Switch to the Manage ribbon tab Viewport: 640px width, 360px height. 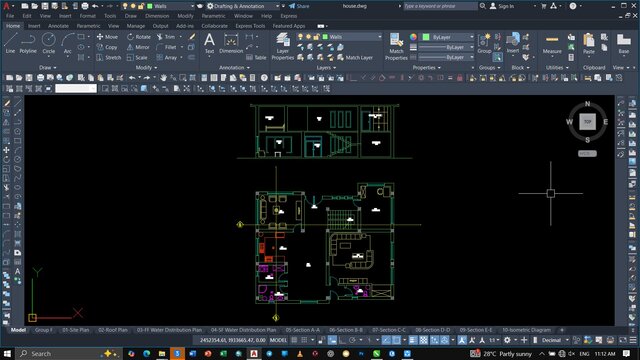click(136, 26)
